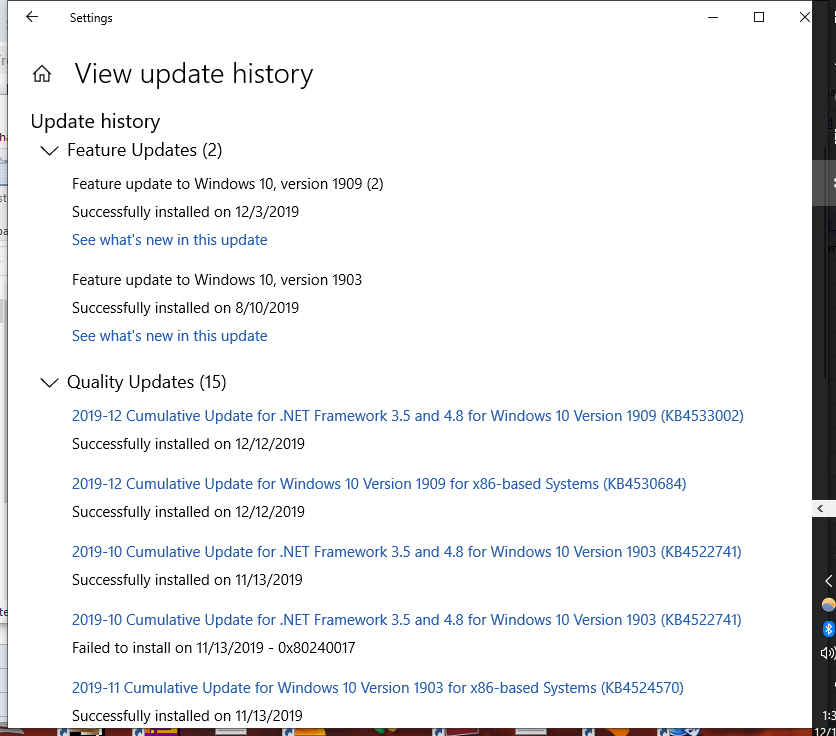Select 'Successfully installed on 12/3/2019' text

point(186,212)
